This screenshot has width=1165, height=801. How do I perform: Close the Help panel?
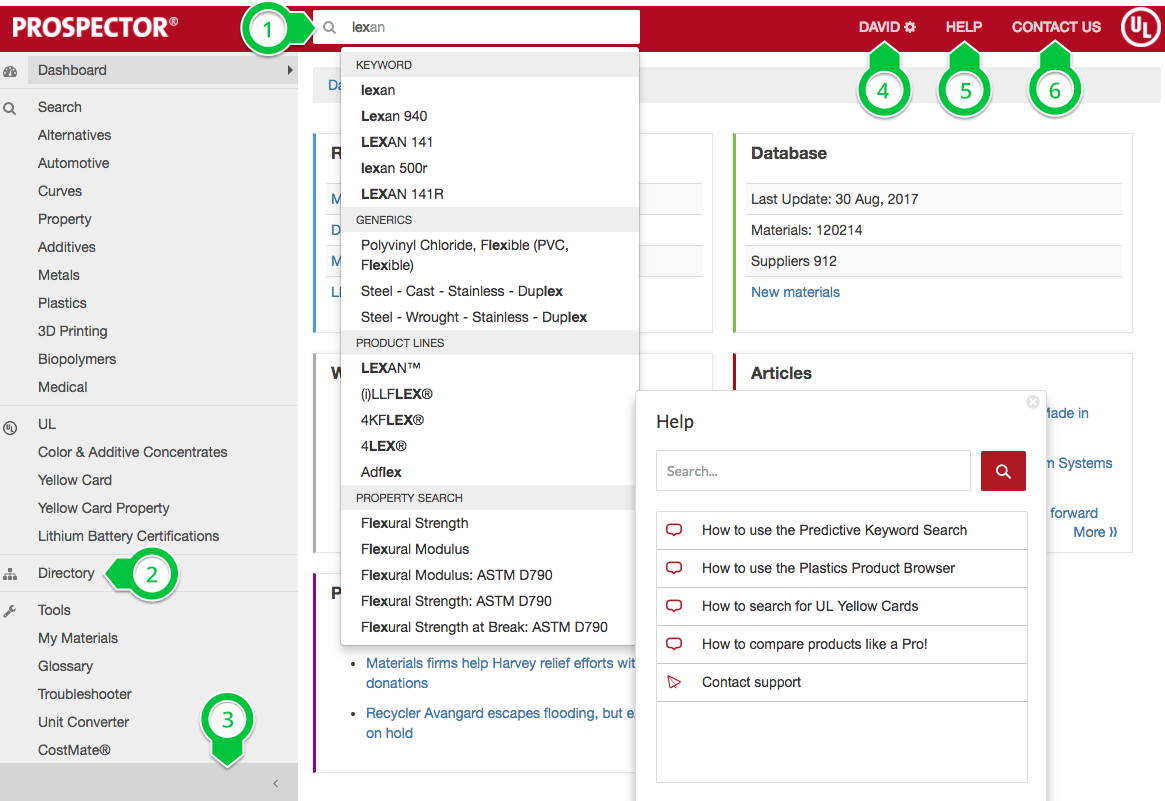[x=1033, y=402]
